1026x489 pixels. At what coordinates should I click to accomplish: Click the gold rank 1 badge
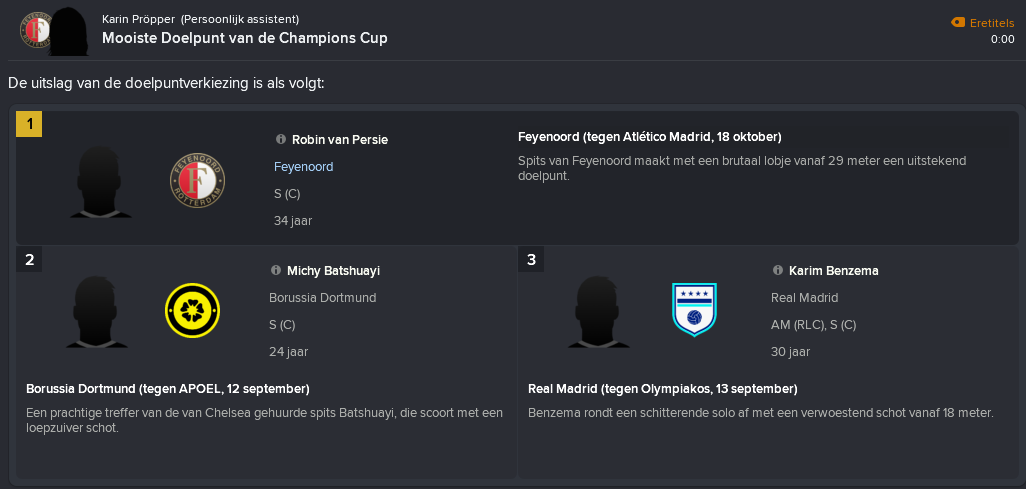pos(29,124)
